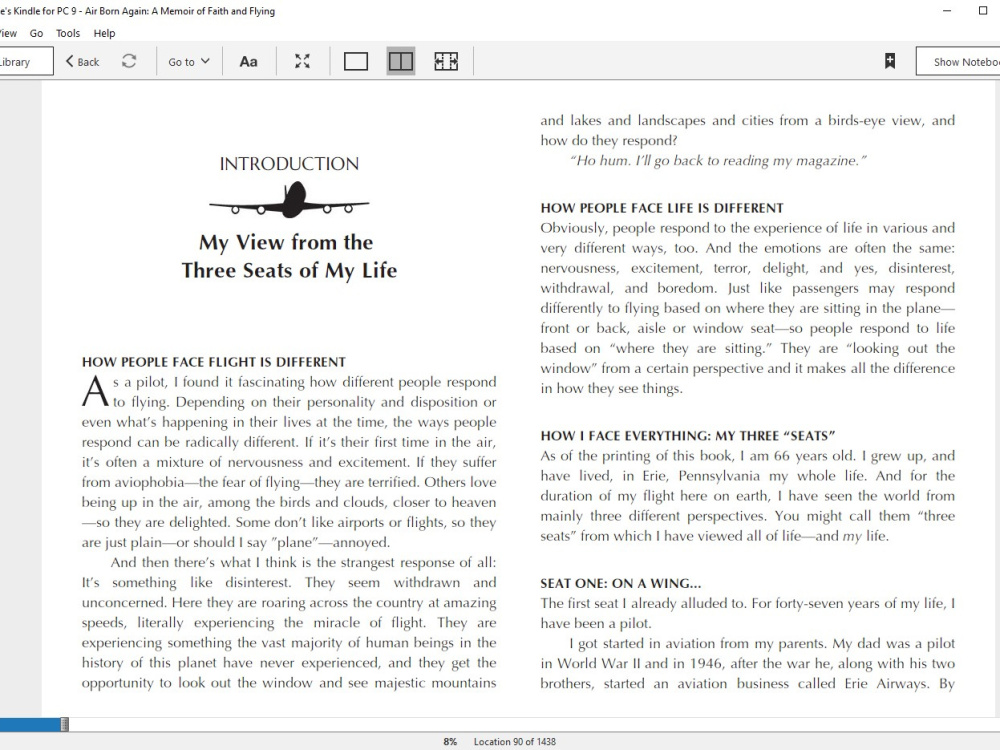Select two-column page layout
The image size is (1000, 750).
pos(401,61)
